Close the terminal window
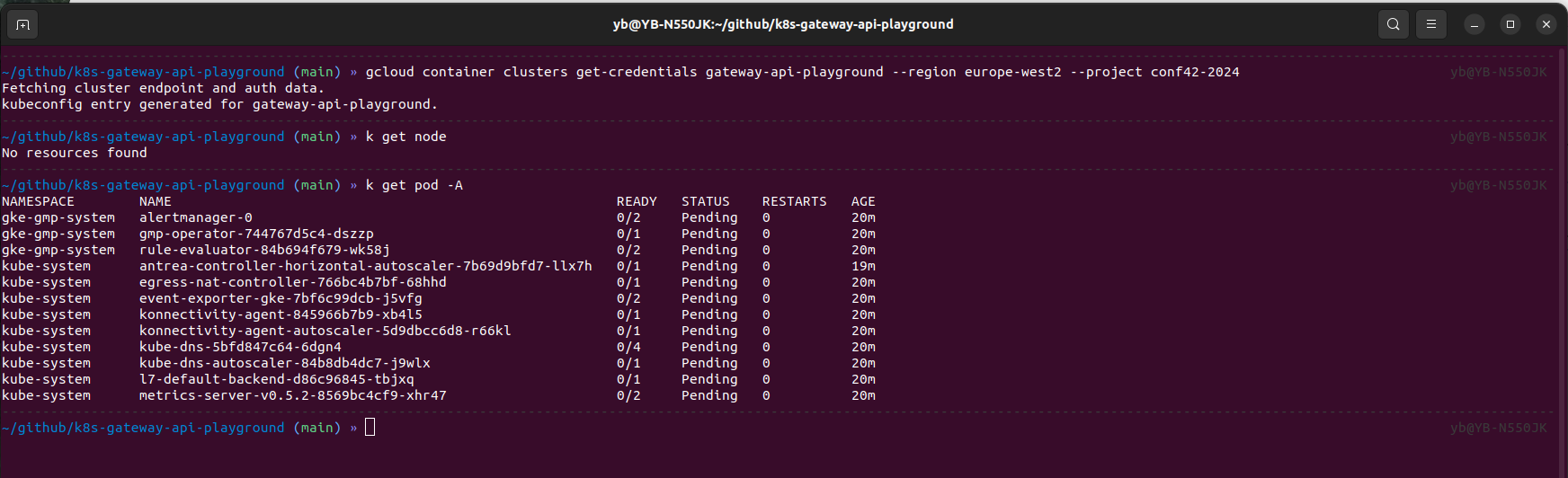 coord(1546,24)
